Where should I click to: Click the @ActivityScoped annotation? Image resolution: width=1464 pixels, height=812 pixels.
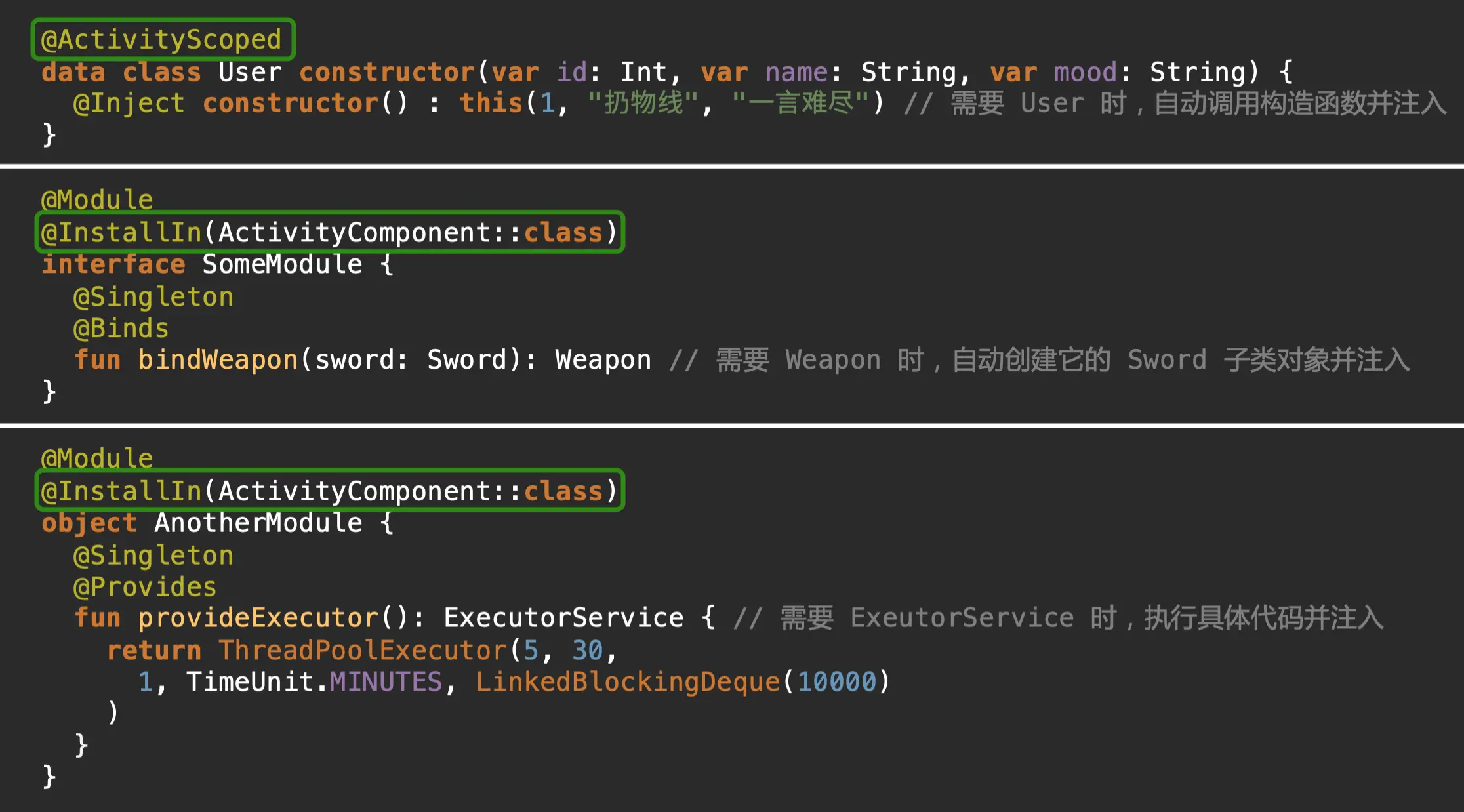(x=161, y=39)
